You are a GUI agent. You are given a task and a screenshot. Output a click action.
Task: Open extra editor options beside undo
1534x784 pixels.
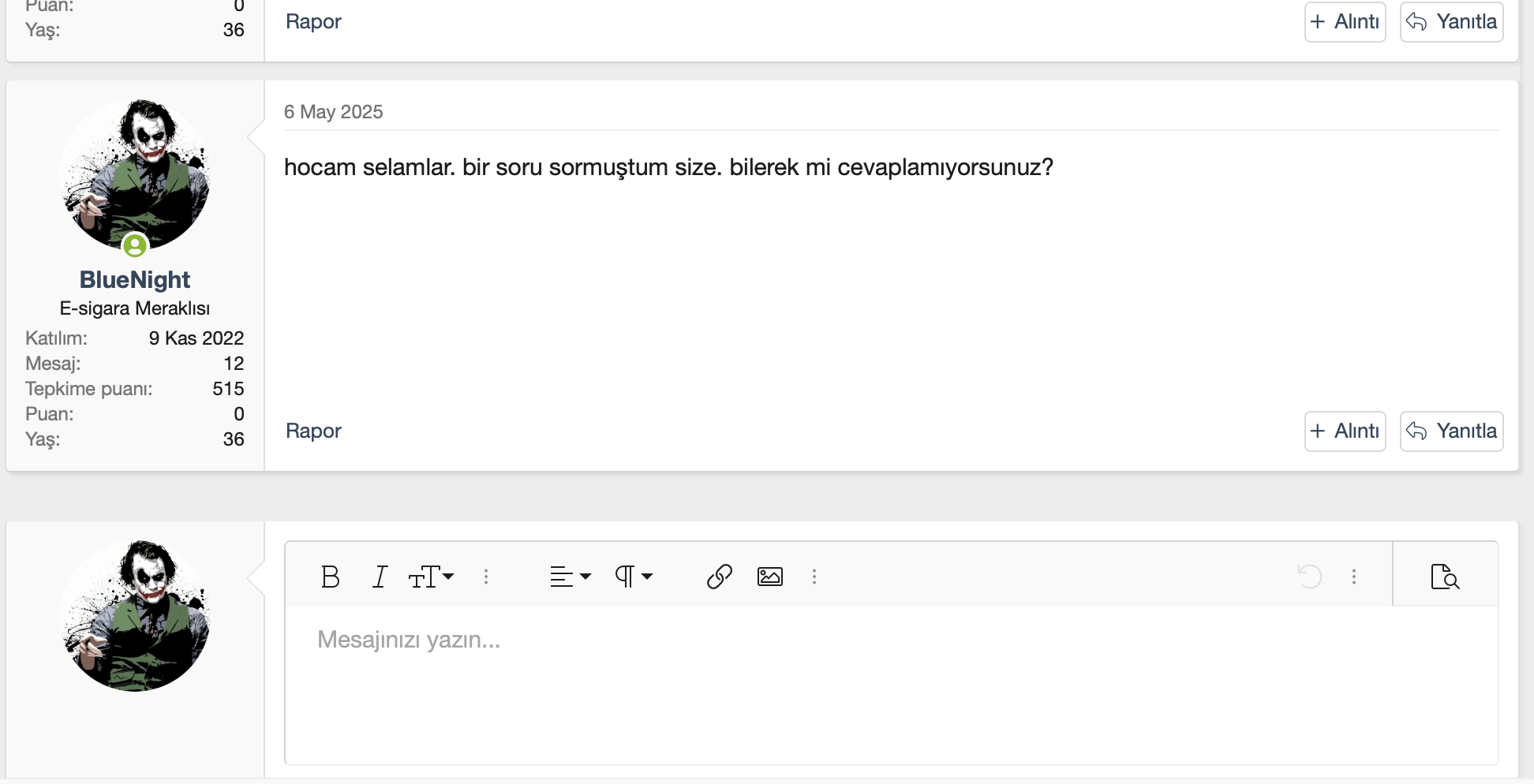[1354, 577]
